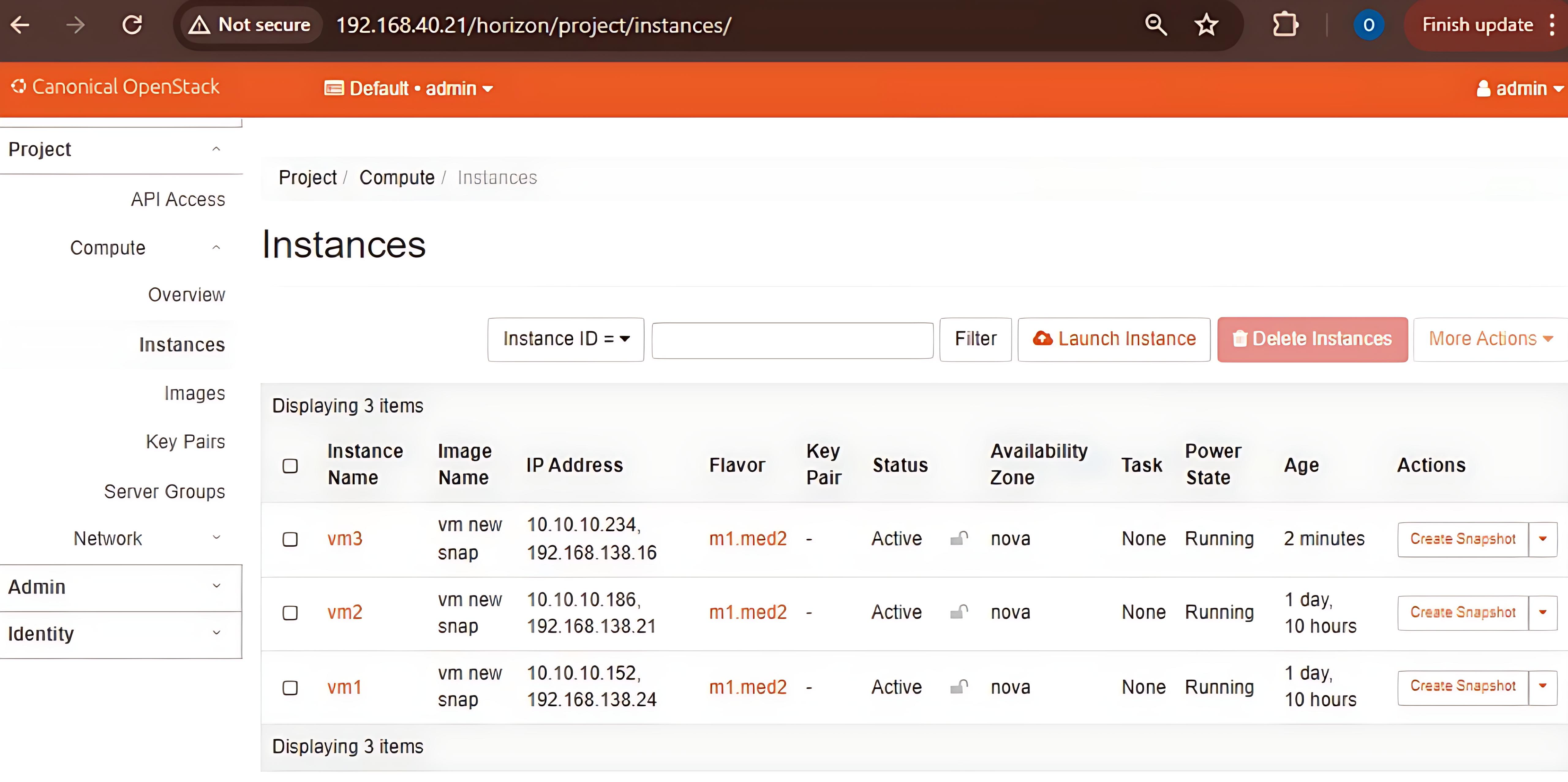Screen dimensions: 1568x782
Task: Open the Instance ID filter dropdown
Action: click(565, 339)
